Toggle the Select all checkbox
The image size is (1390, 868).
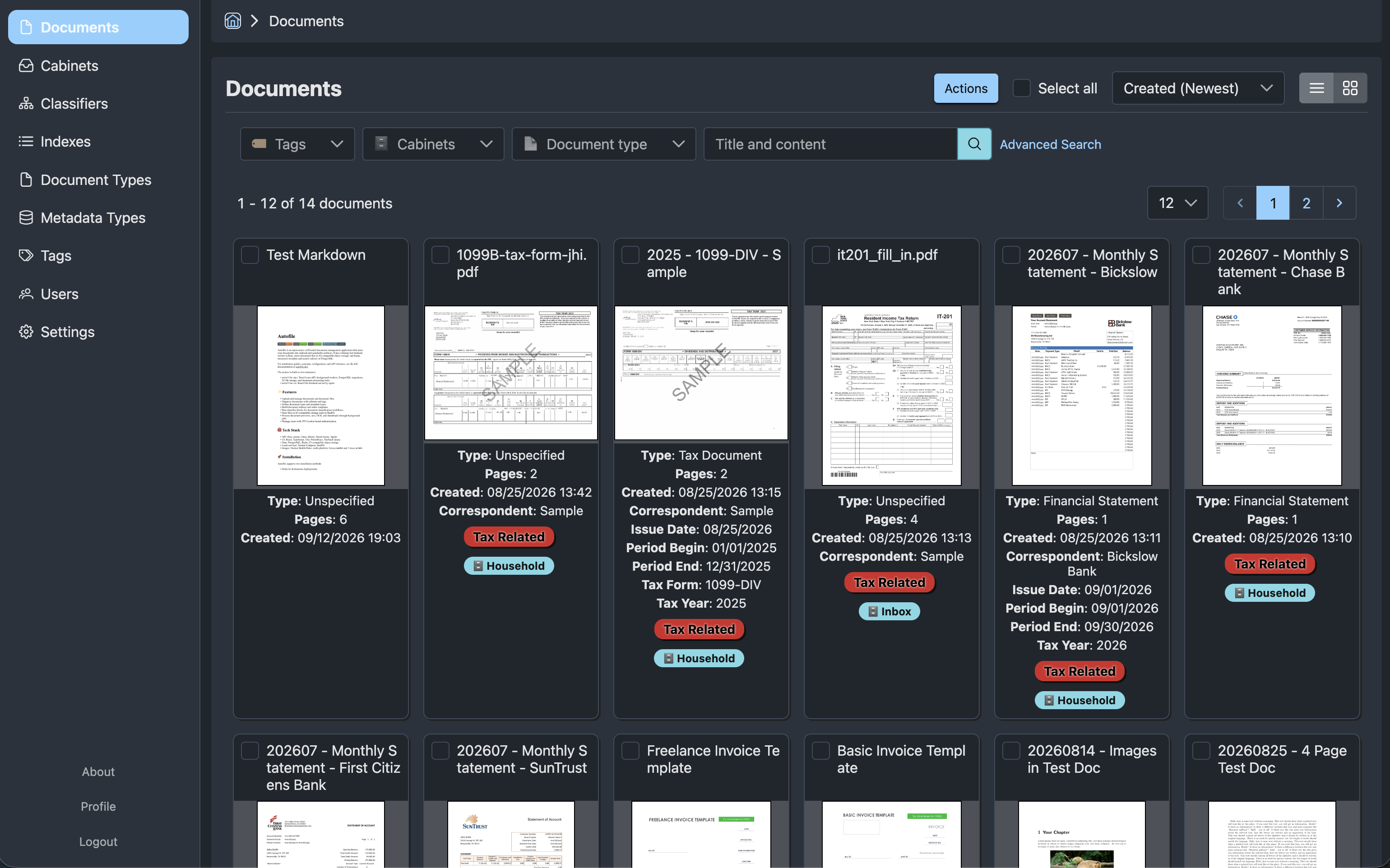click(1021, 88)
